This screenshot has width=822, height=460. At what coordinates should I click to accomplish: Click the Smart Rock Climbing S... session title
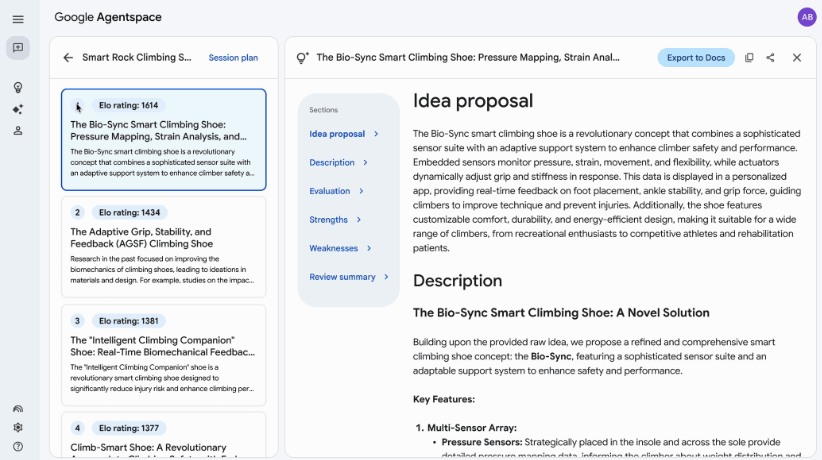[137, 58]
